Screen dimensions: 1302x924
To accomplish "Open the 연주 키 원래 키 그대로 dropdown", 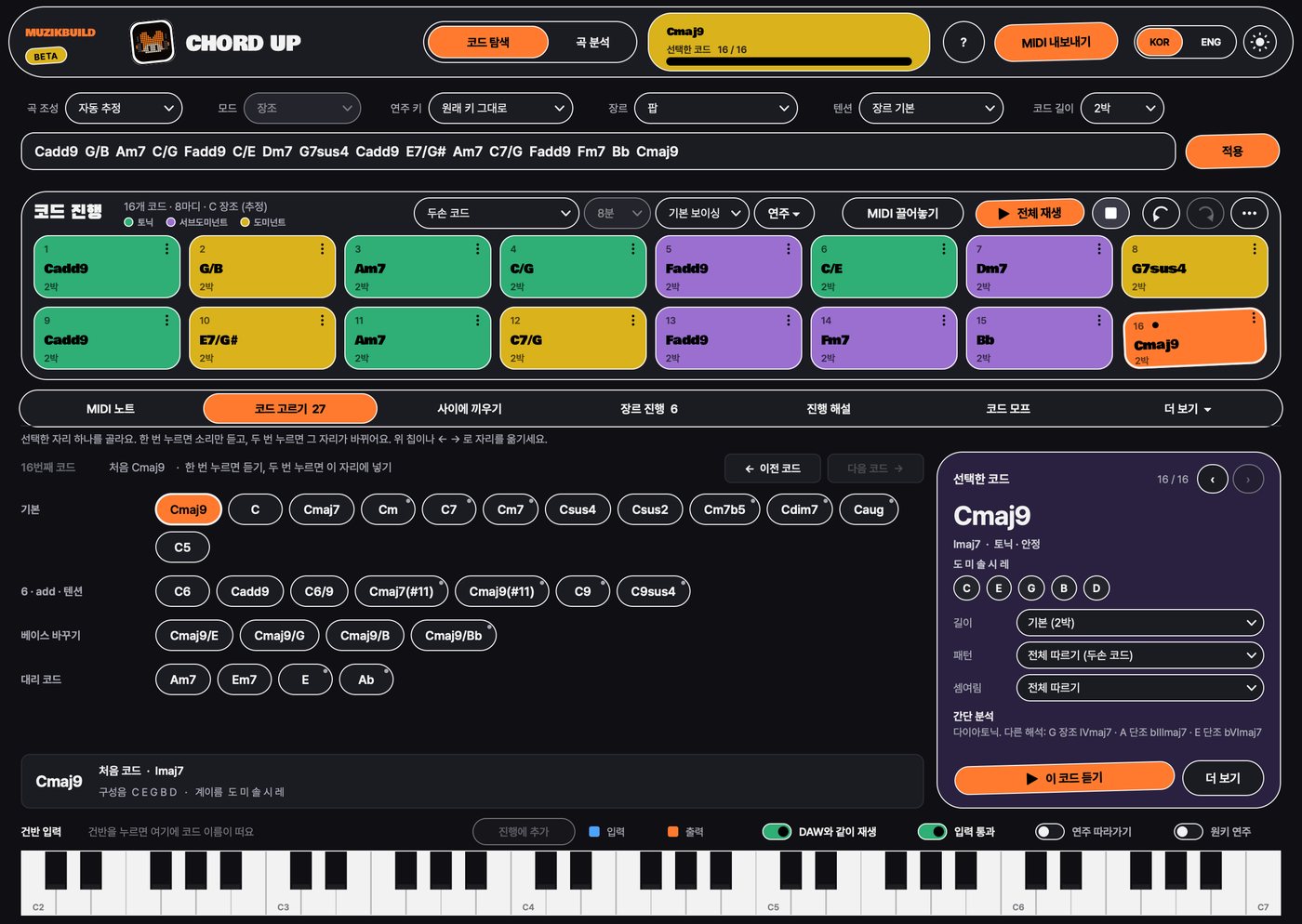I will [500, 108].
